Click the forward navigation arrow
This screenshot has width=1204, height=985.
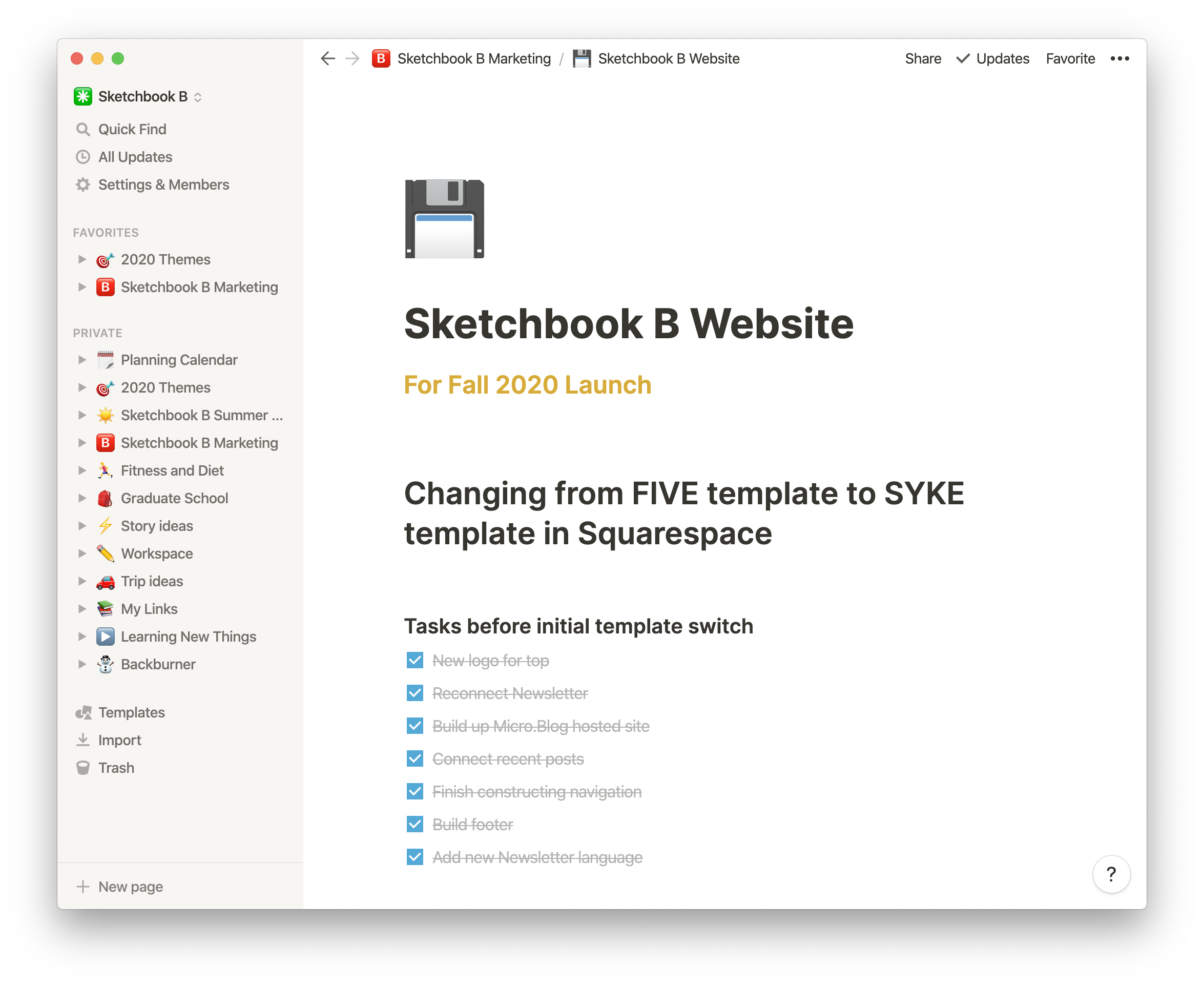click(x=352, y=58)
